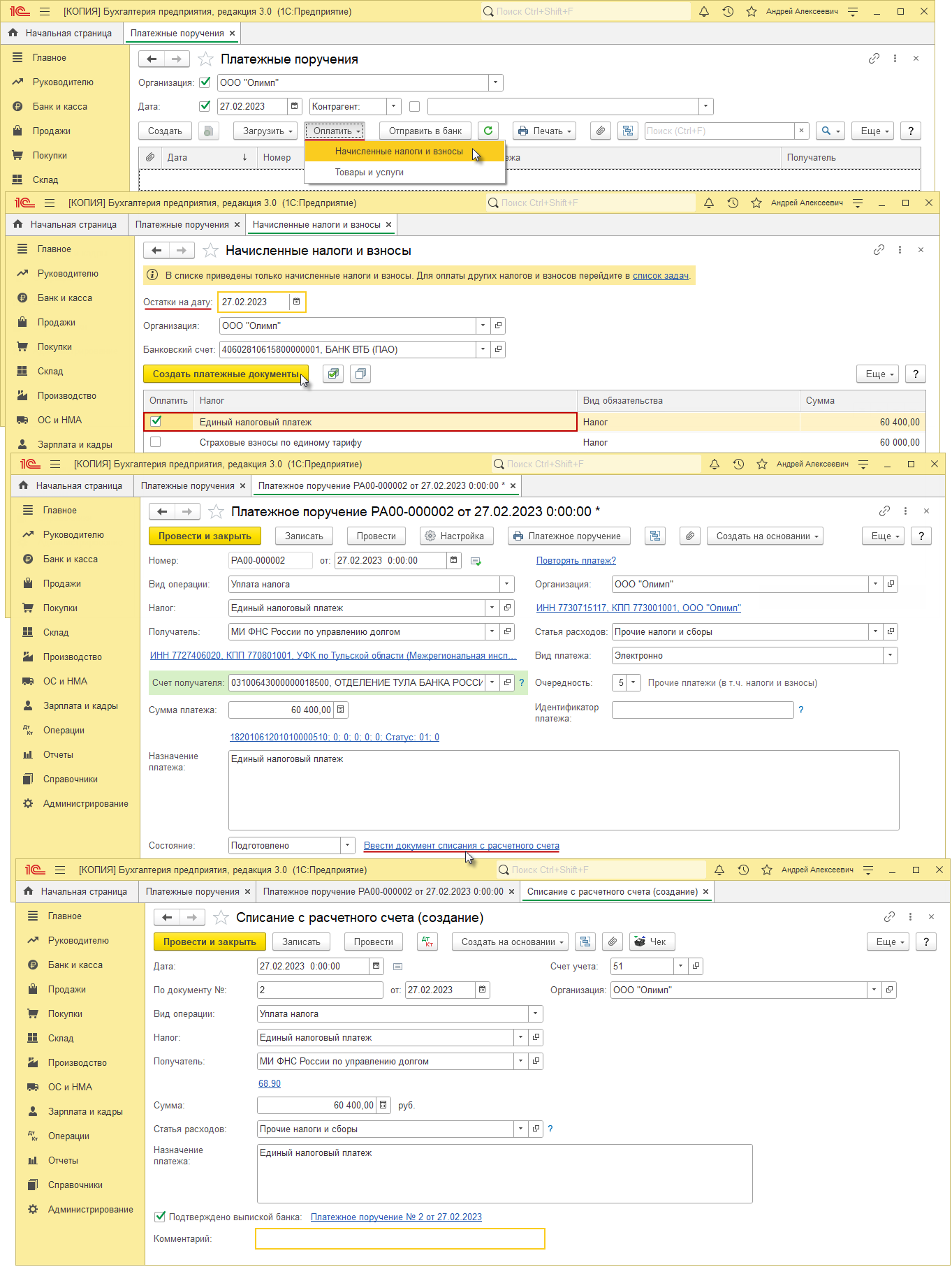Uncheck Оплатить for the Единый налоговый платеж row

[x=156, y=421]
